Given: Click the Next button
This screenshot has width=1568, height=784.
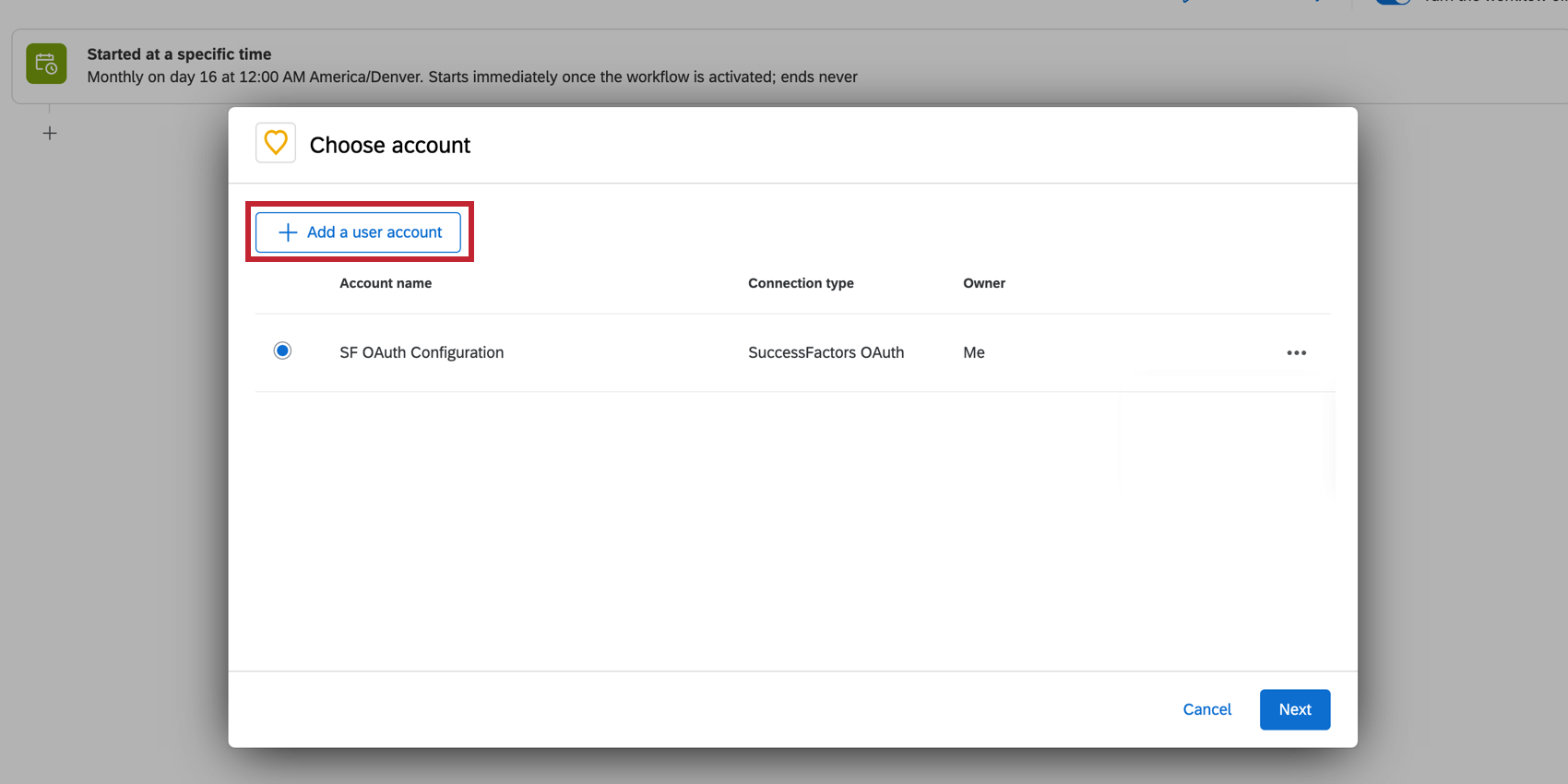Looking at the screenshot, I should (x=1294, y=709).
